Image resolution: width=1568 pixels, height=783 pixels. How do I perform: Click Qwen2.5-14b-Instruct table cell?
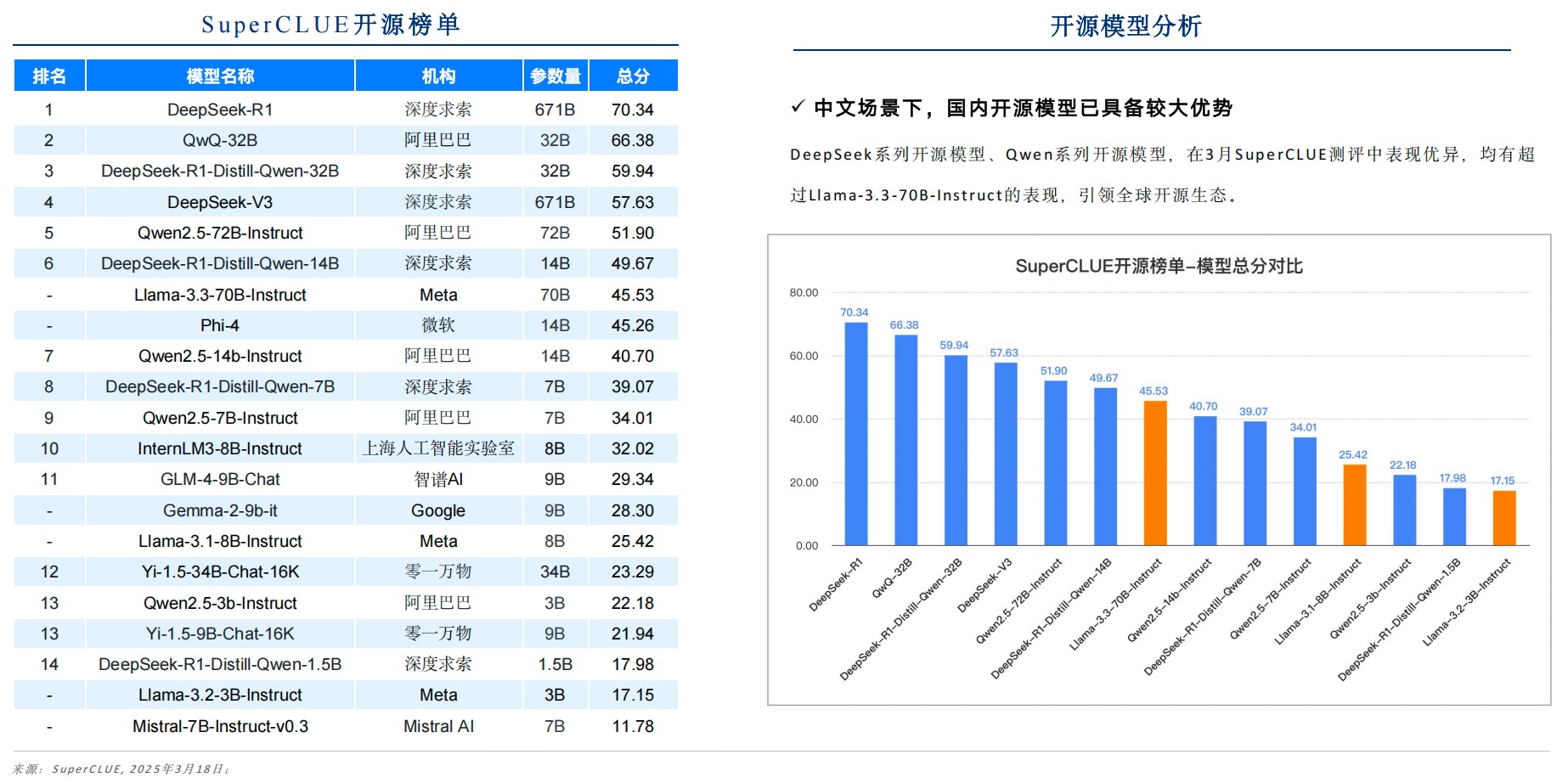(220, 356)
